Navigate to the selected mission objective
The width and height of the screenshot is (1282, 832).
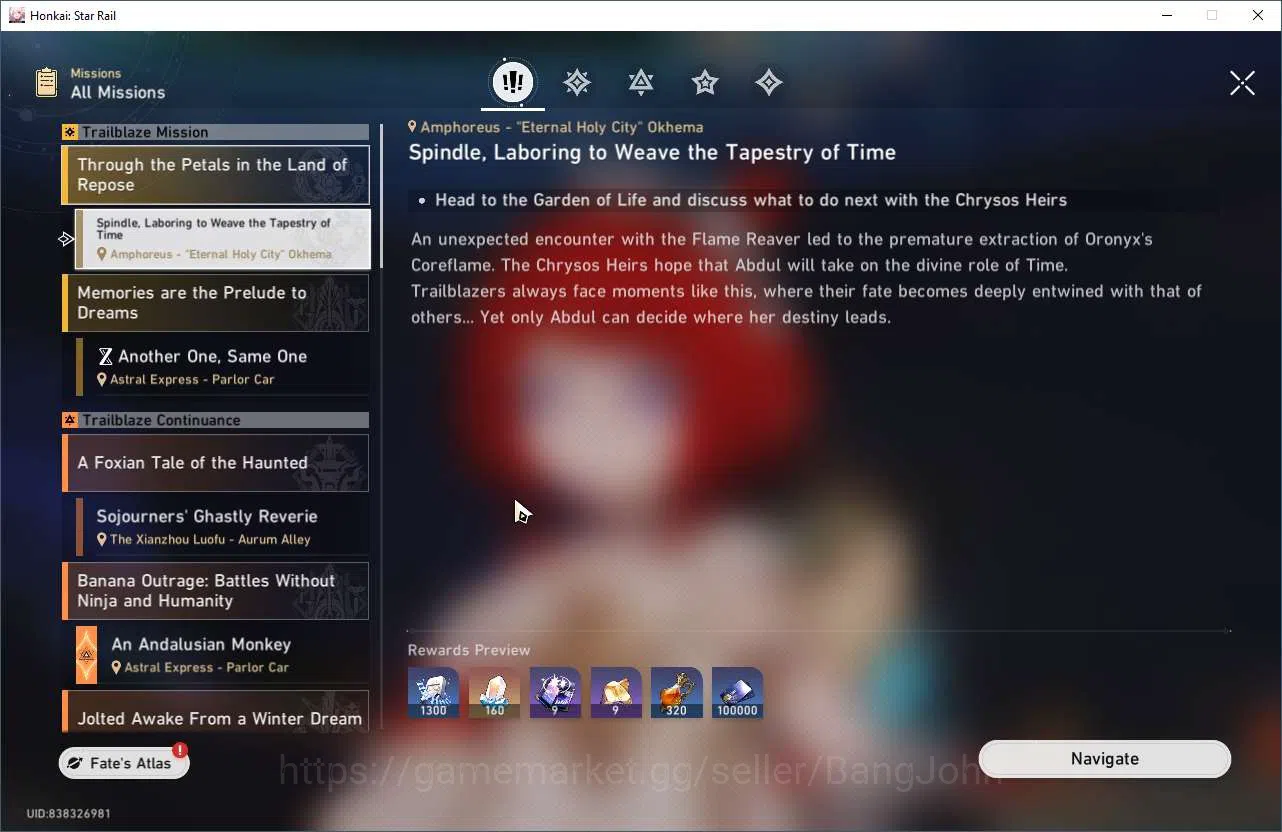click(1105, 759)
